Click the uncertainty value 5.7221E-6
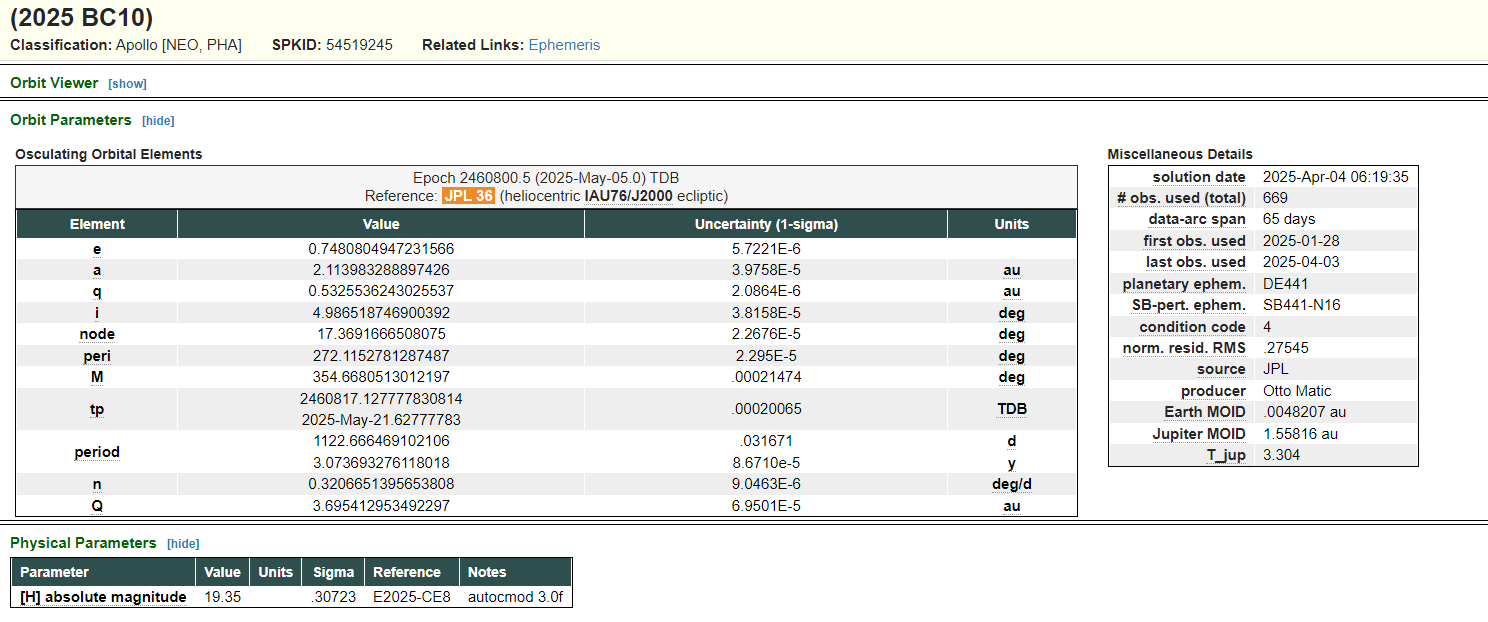 pos(766,249)
